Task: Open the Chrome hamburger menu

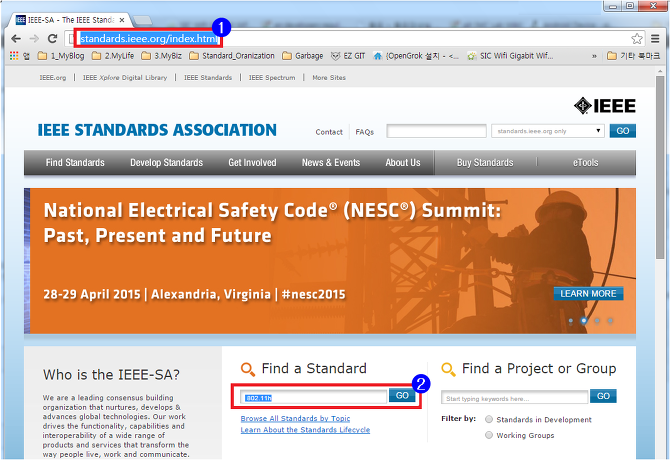Action: [655, 39]
